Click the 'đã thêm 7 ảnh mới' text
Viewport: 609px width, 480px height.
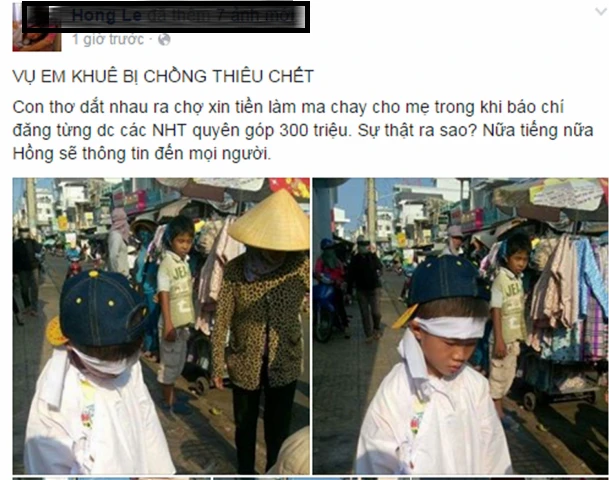tap(221, 16)
